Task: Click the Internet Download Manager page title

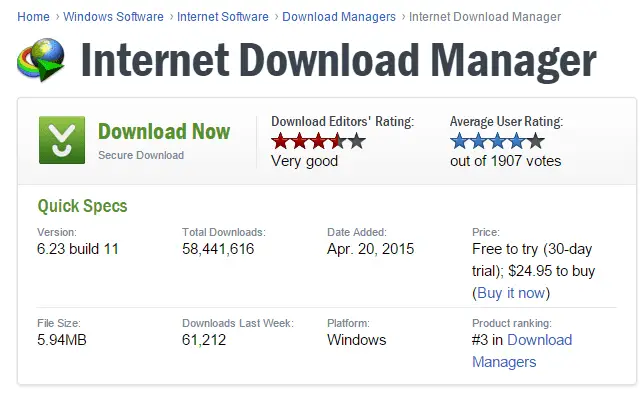Action: coord(338,60)
